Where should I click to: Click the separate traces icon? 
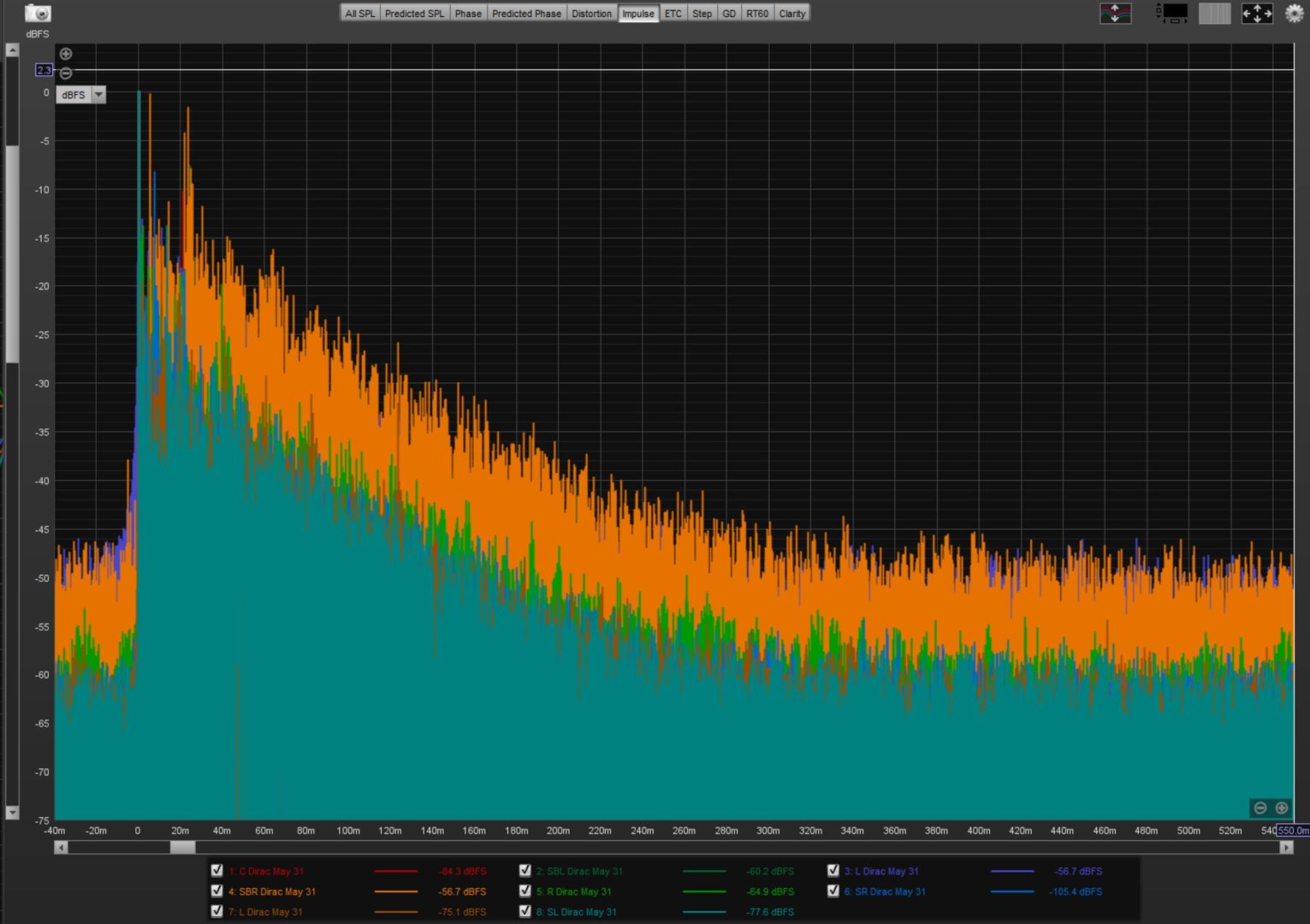point(1115,13)
